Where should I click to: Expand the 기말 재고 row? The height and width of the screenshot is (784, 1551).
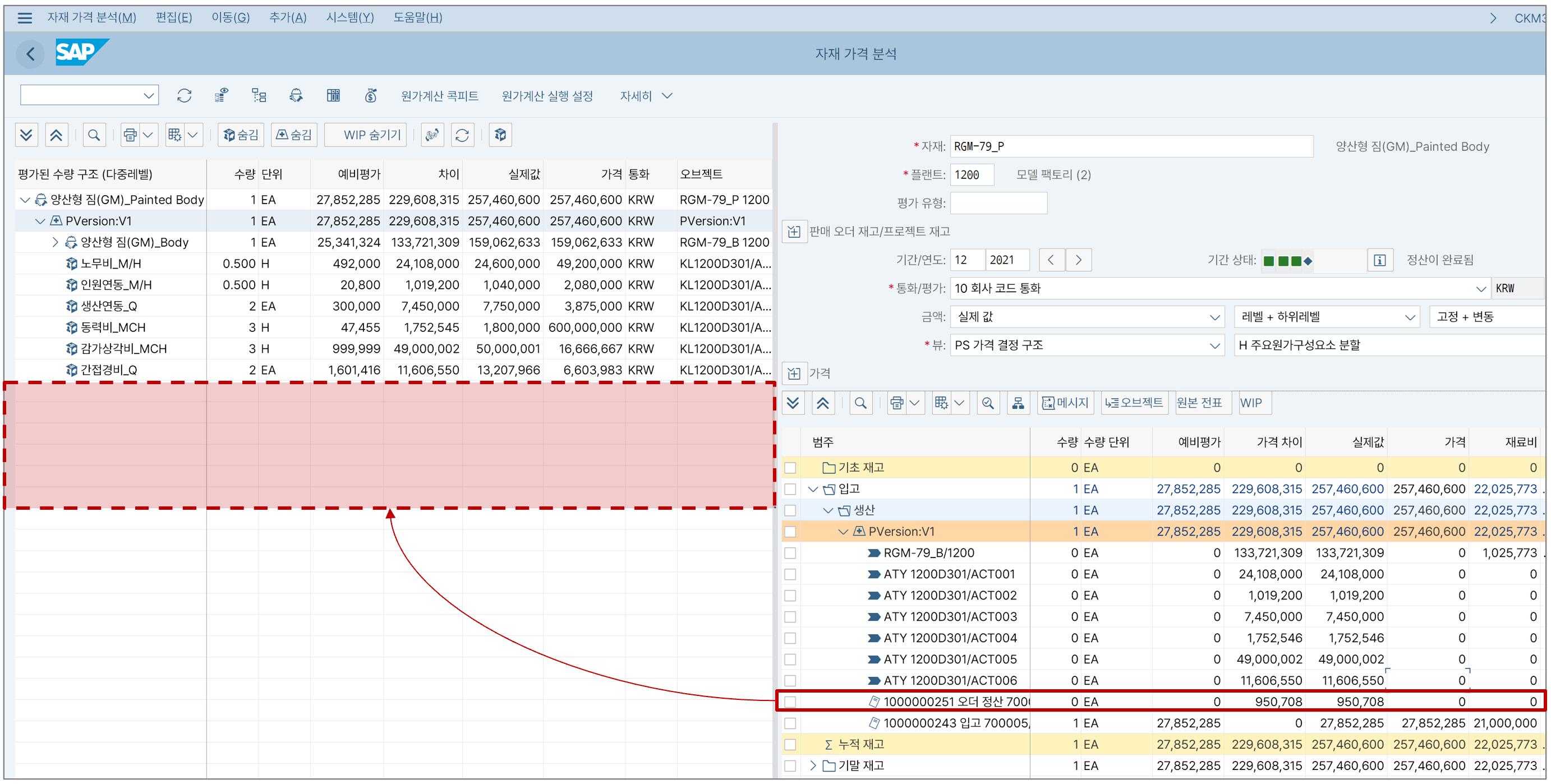click(x=813, y=766)
